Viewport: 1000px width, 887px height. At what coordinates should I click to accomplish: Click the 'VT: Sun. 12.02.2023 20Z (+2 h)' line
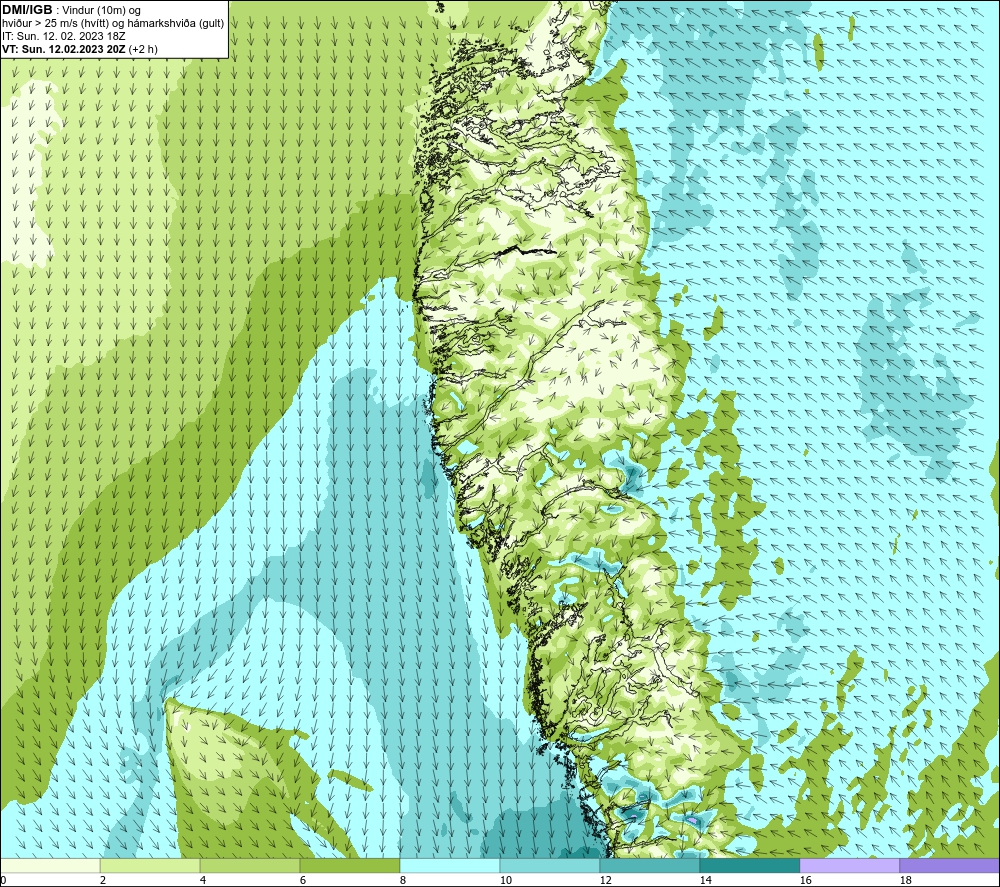pyautogui.click(x=80, y=49)
